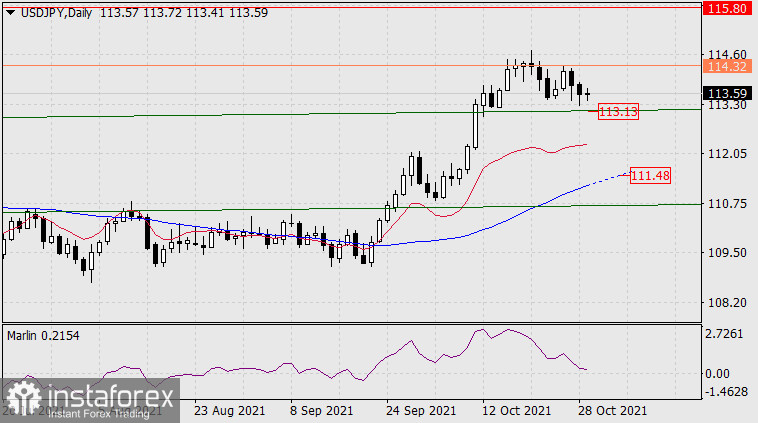758x423 pixels.
Task: Click the triangle arrow beside USDJPY,Daily
Action: (x=10, y=11)
